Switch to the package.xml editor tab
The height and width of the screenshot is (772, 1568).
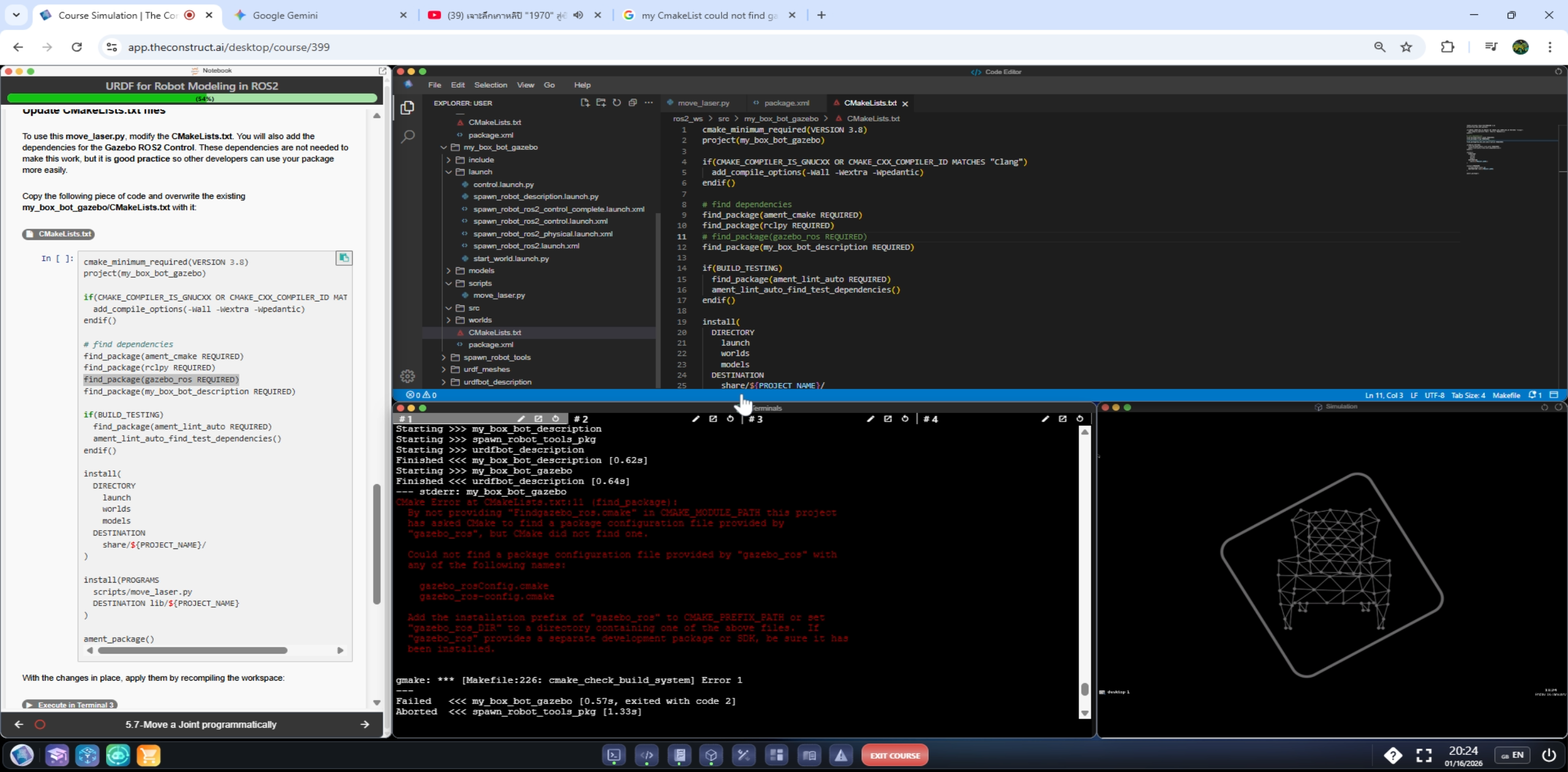[786, 103]
